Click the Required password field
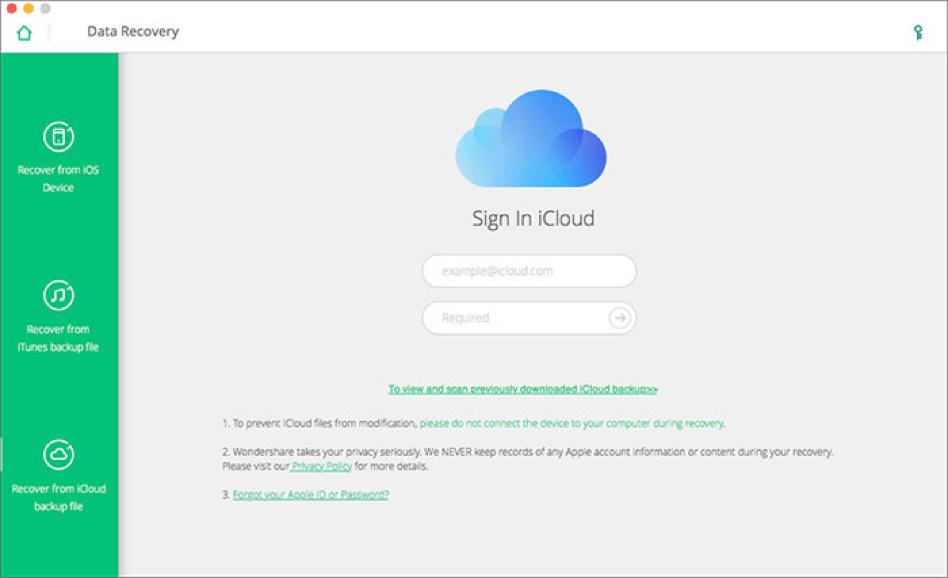948x578 pixels. (x=510, y=317)
